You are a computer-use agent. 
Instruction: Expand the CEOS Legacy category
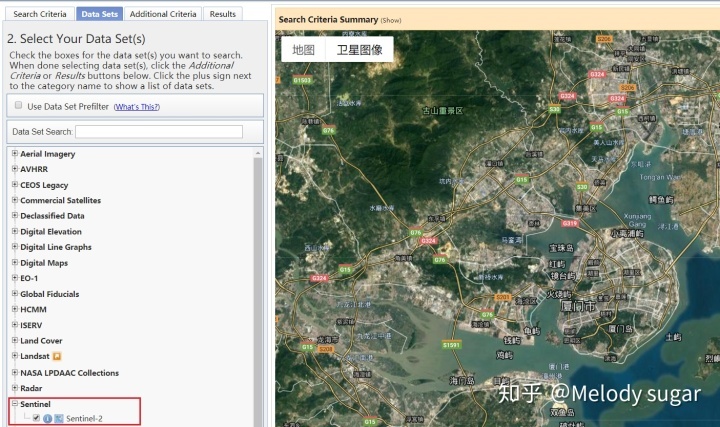pyautogui.click(x=15, y=185)
